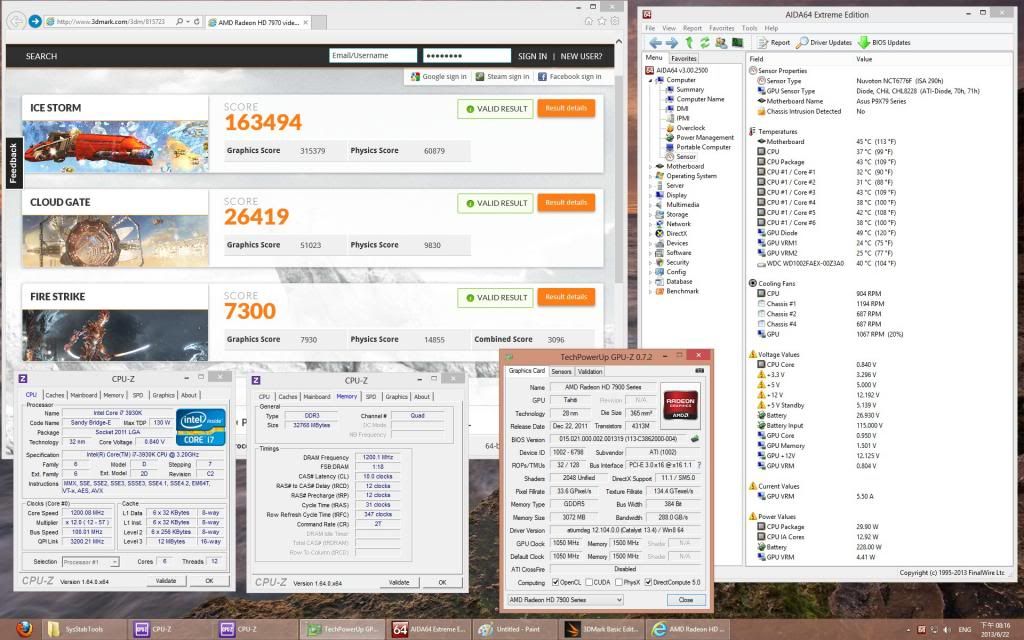Viewport: 1024px width, 640px height.
Task: Open Firefox from the taskbar
Action: pos(24,629)
